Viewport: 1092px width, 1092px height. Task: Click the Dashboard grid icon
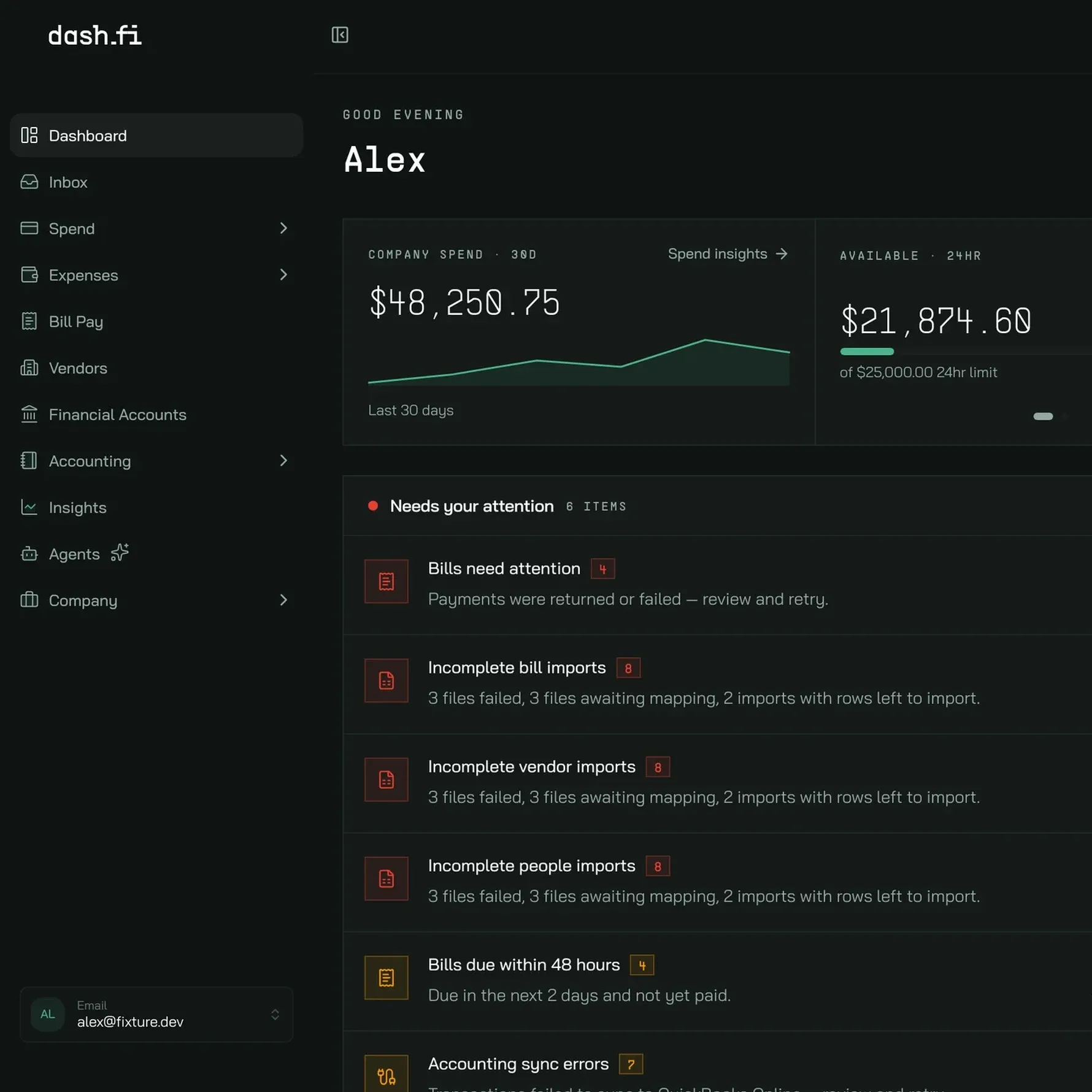pos(29,135)
